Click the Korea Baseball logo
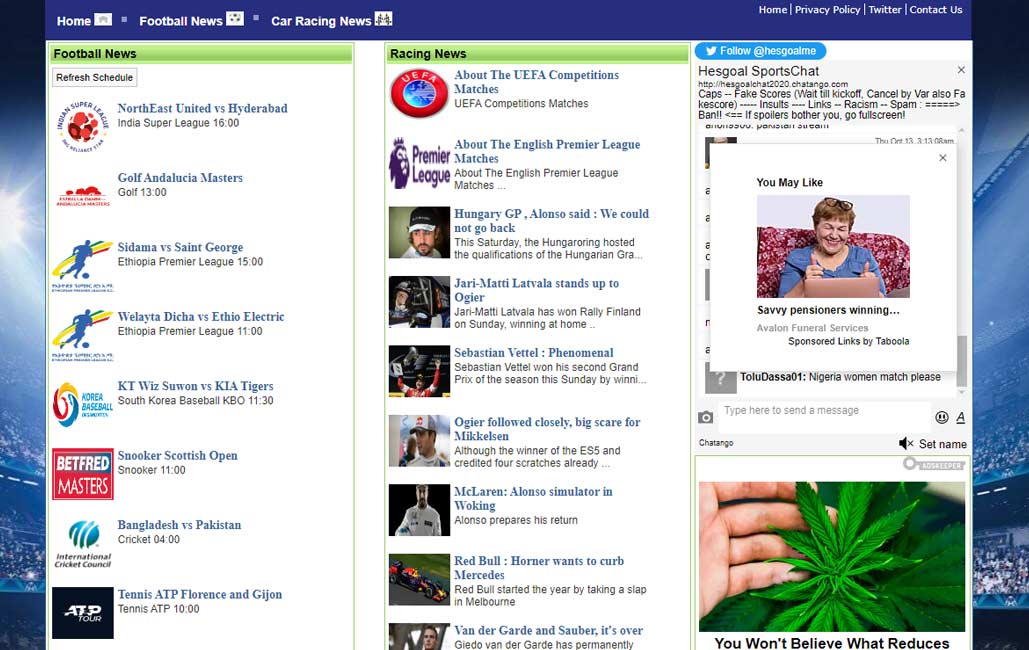This screenshot has height=650, width=1029. click(83, 404)
